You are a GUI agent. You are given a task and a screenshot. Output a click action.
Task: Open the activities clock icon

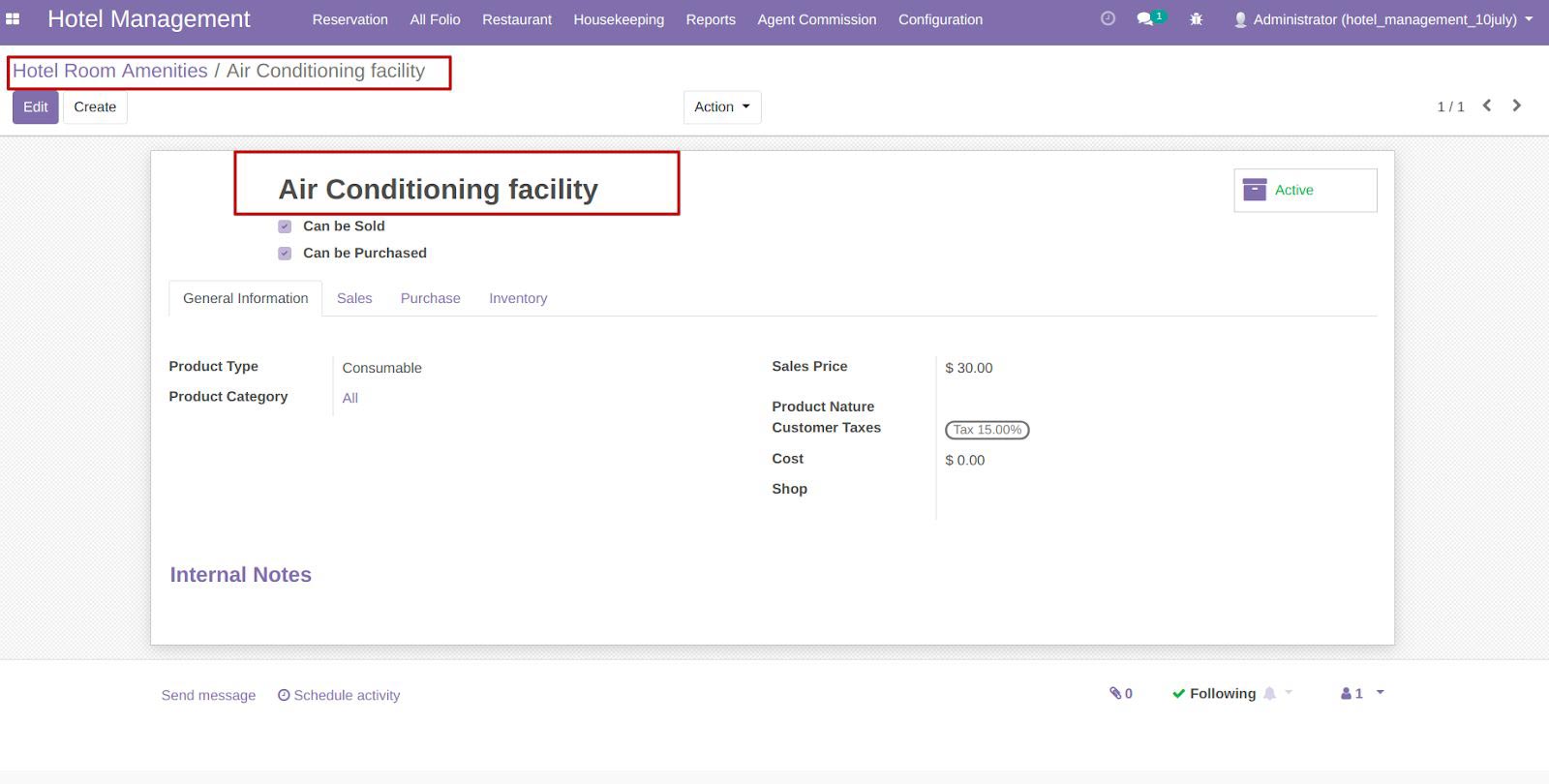point(1108,18)
